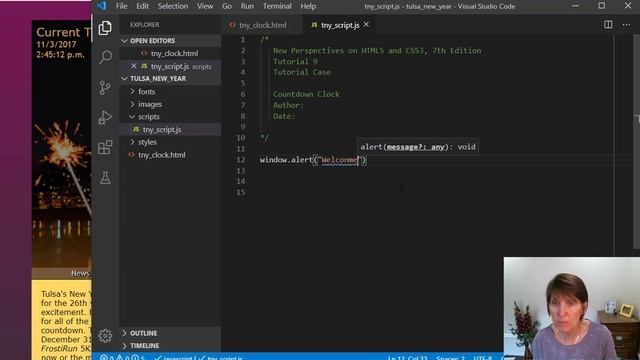Click the HTML icon of tny_clock.html in the project root
The height and width of the screenshot is (360, 640).
(131, 155)
